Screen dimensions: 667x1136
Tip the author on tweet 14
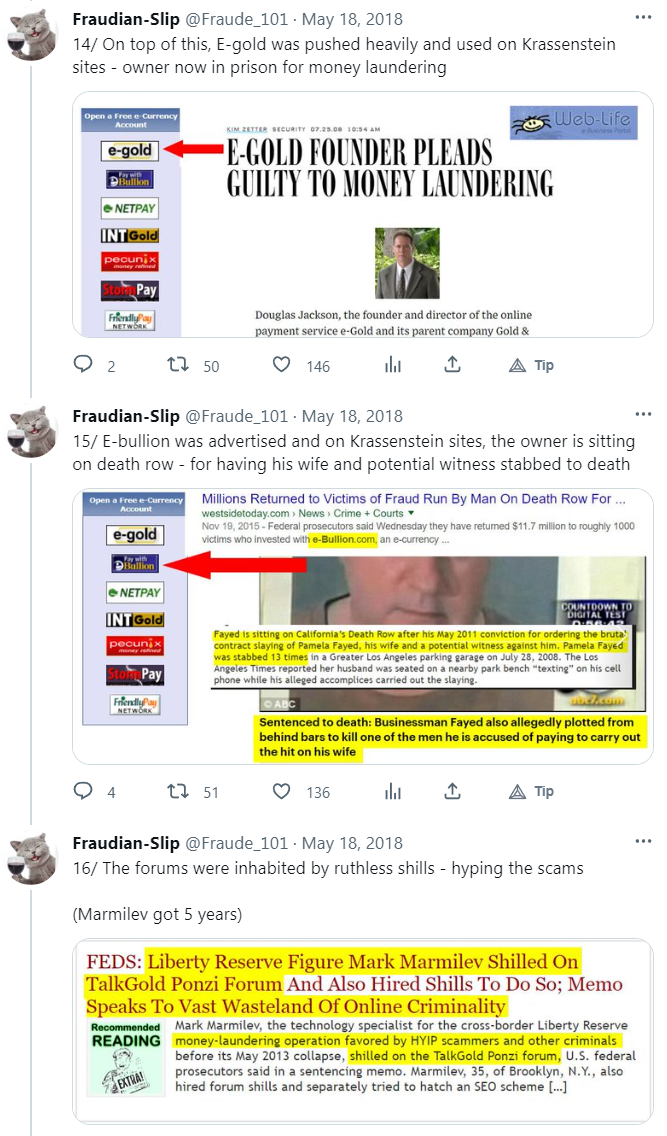click(x=531, y=365)
